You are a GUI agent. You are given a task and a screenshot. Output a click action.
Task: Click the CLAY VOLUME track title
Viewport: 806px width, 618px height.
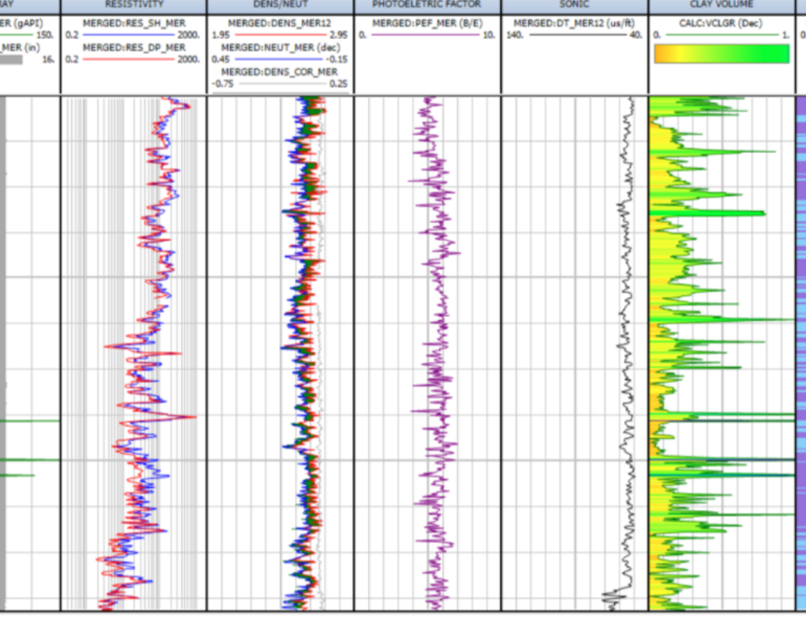[722, 5]
